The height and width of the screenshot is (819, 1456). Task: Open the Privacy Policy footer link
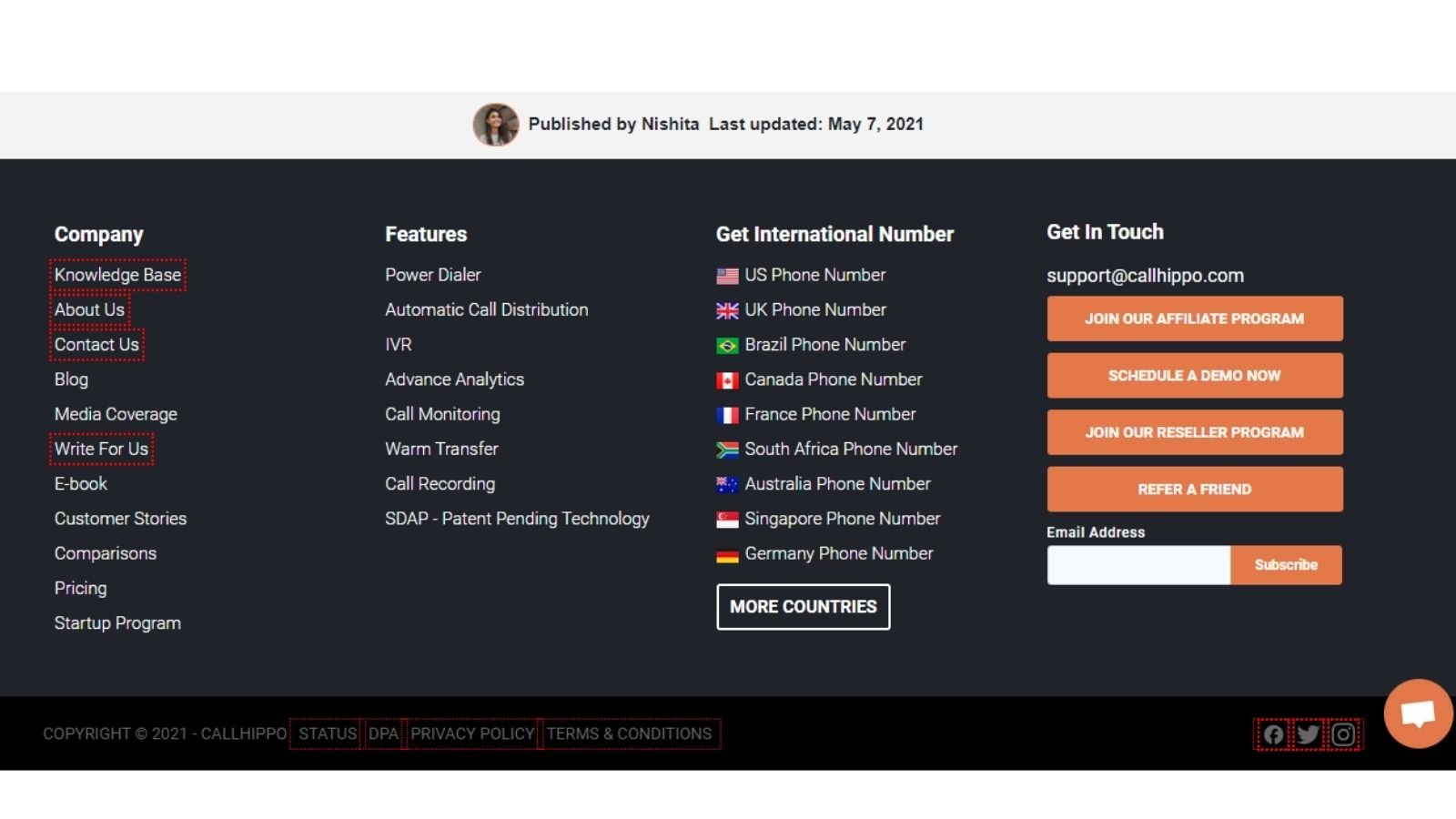pos(472,733)
